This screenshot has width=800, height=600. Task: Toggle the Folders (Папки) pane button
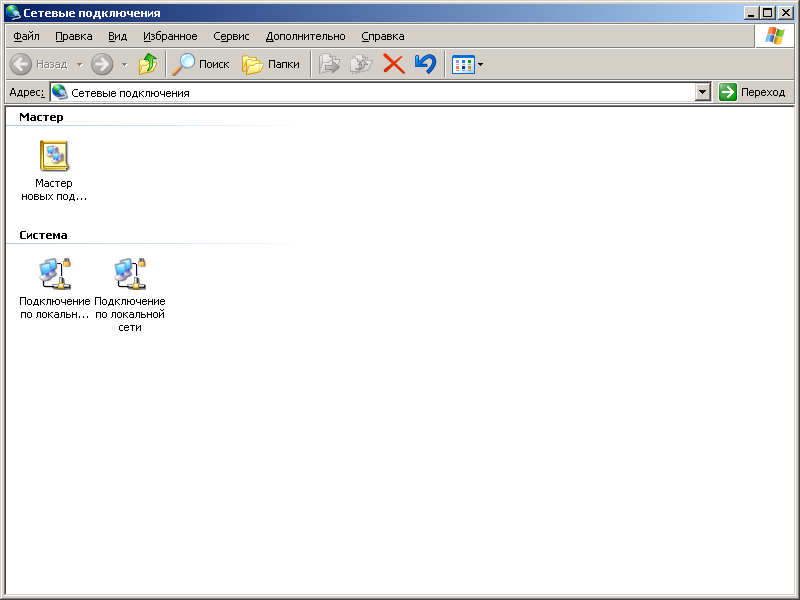point(271,64)
